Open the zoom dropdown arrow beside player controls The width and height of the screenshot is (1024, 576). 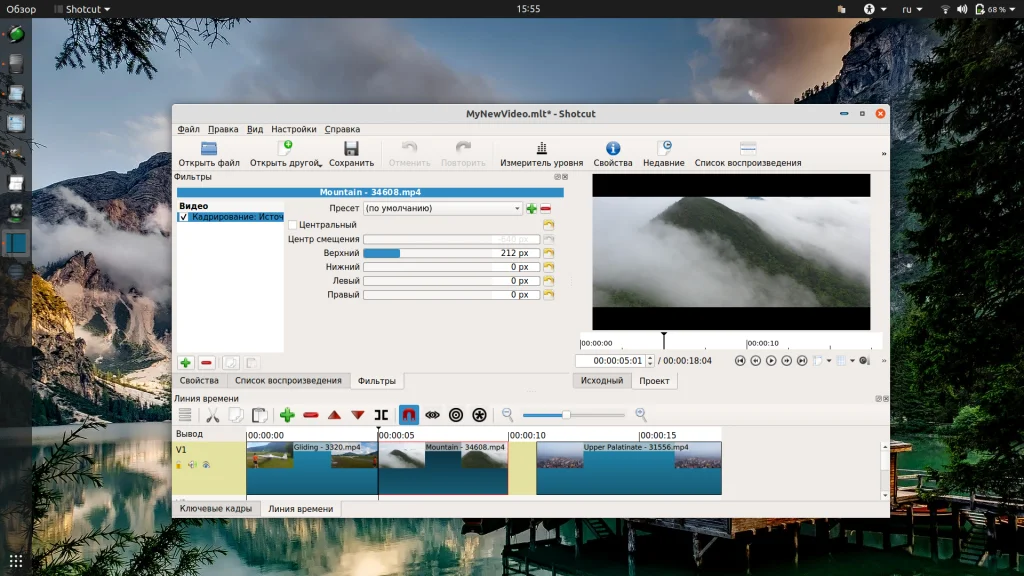coord(828,361)
